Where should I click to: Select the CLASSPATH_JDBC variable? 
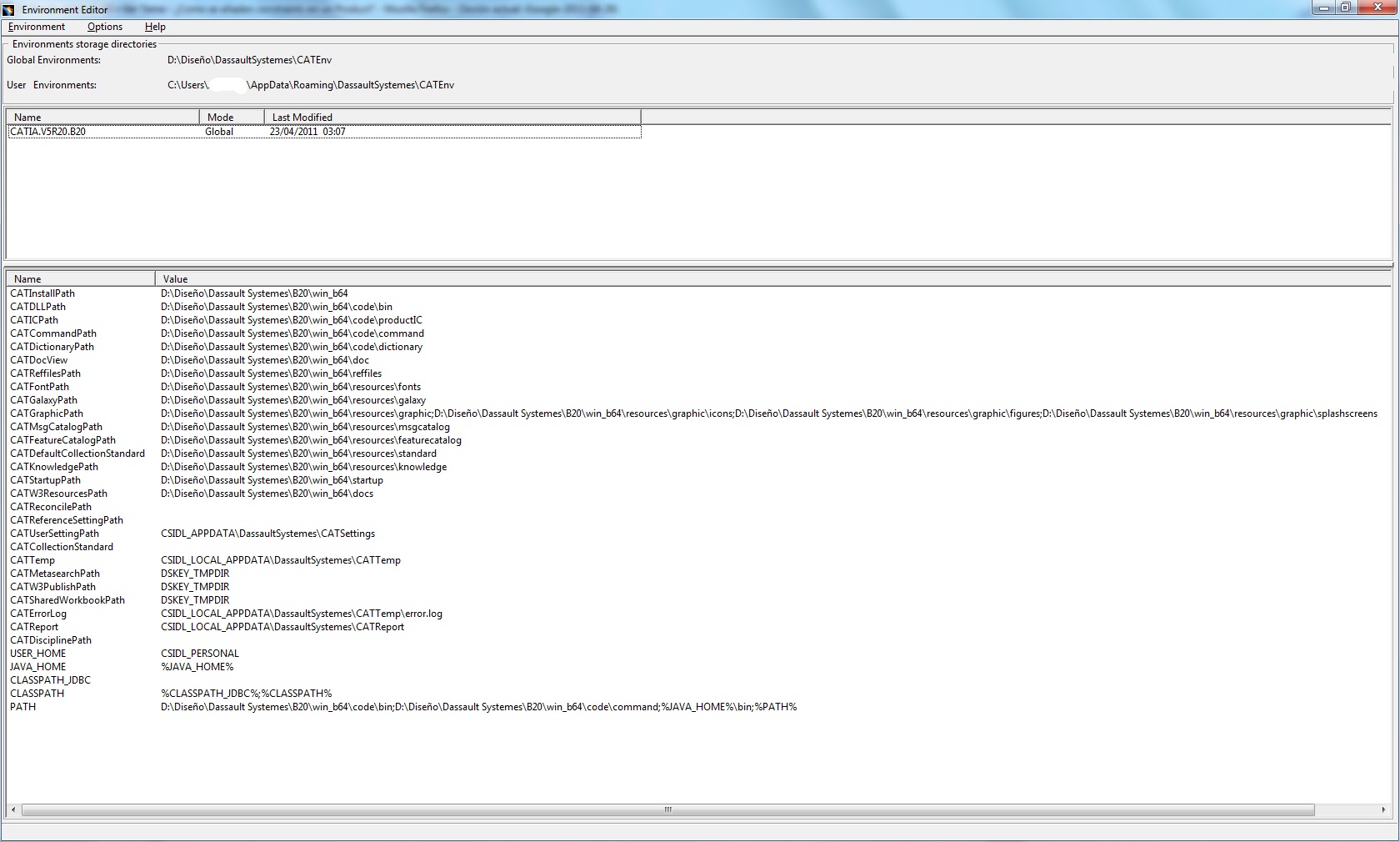click(x=50, y=680)
